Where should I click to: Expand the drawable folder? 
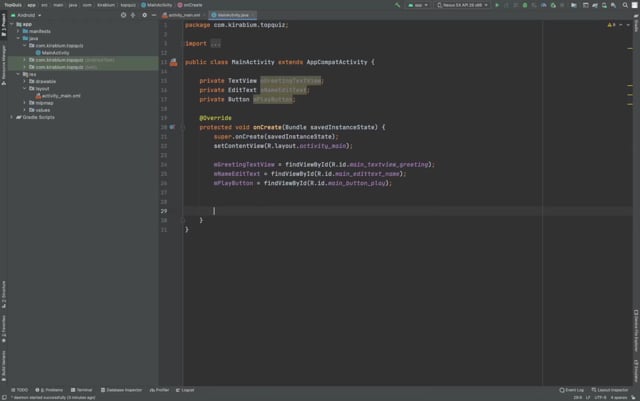[25, 81]
